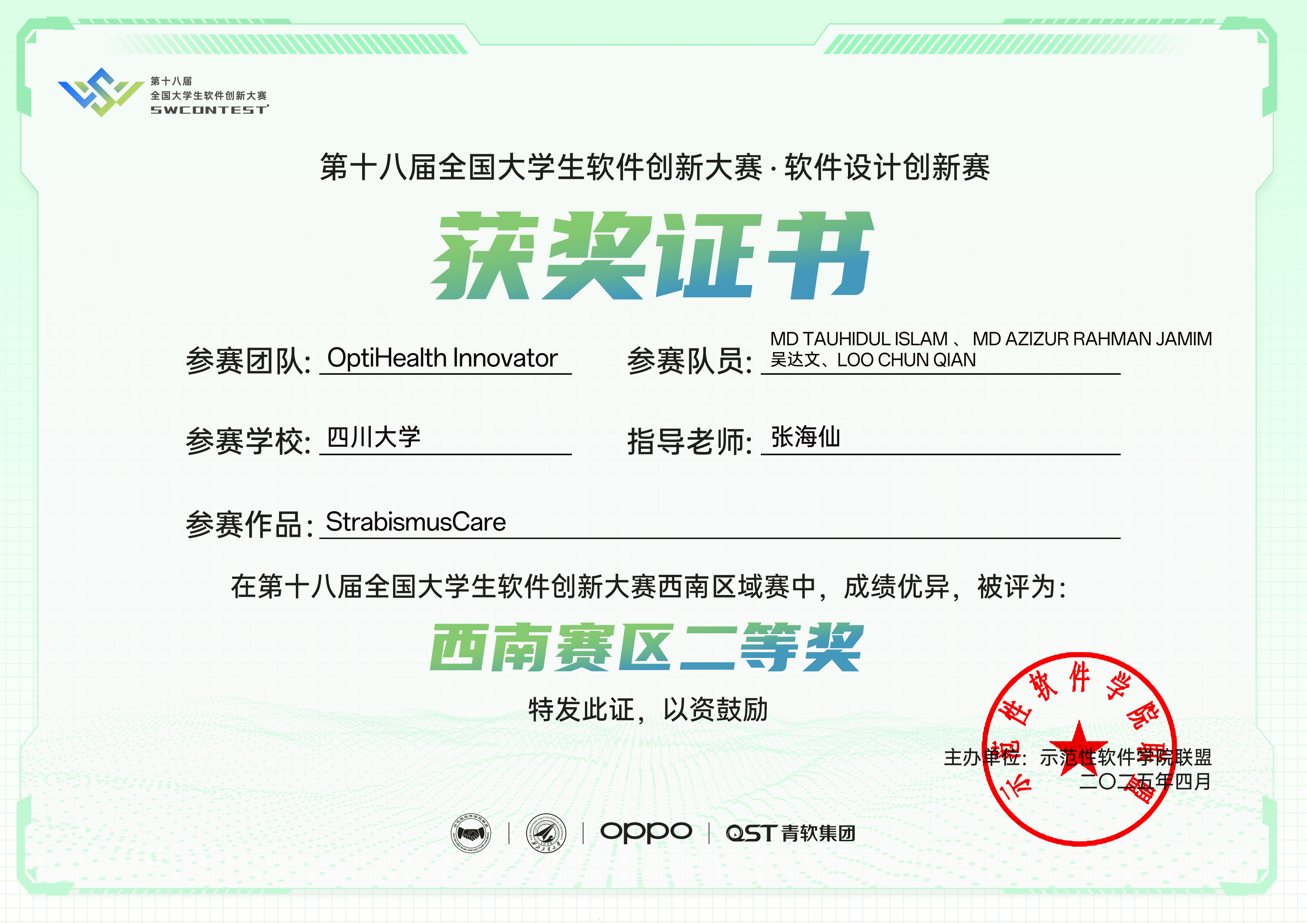Viewport: 1307px width, 924px height.
Task: Click the 主办单位 organizer text
Action: click(x=983, y=758)
